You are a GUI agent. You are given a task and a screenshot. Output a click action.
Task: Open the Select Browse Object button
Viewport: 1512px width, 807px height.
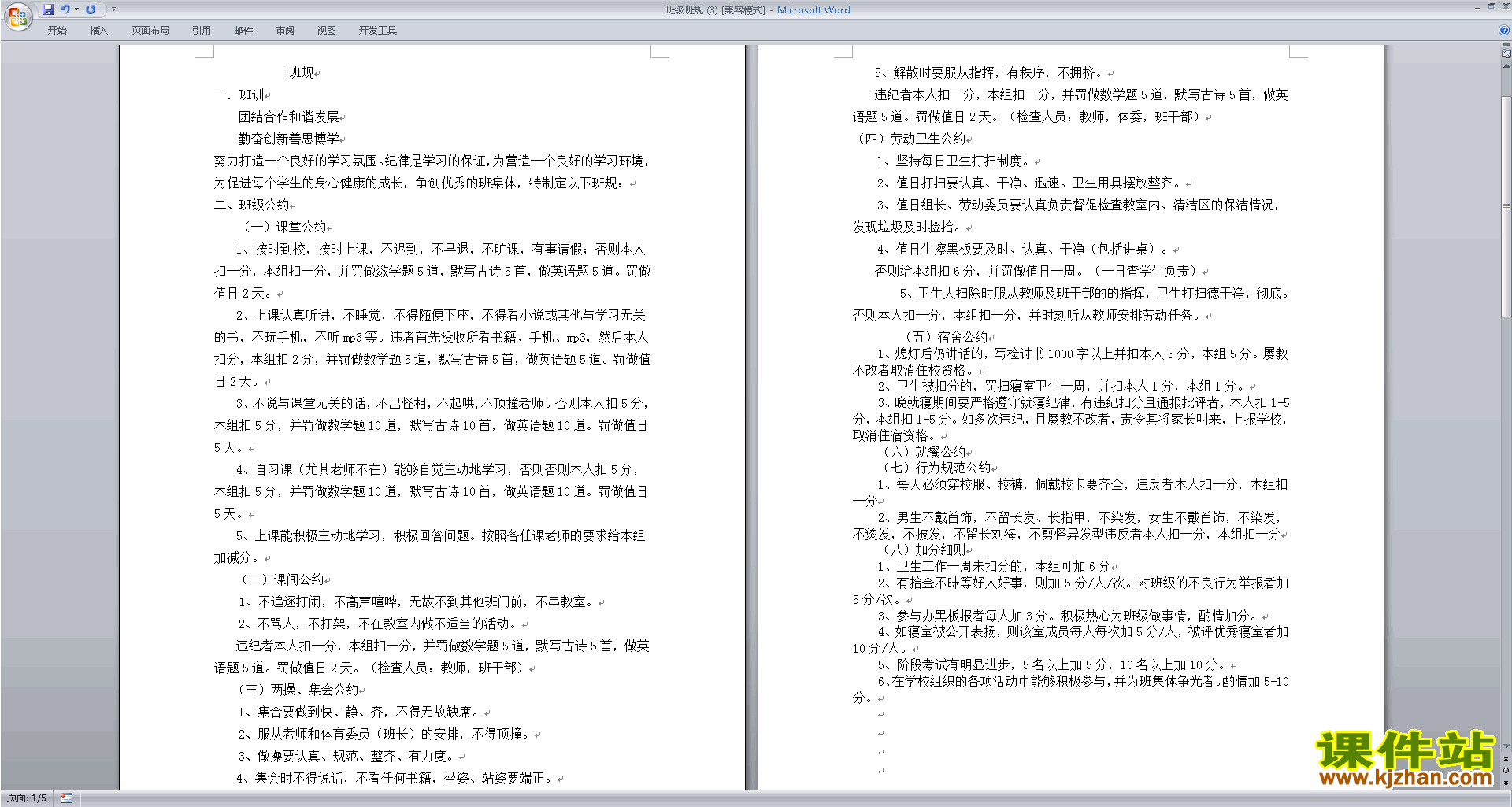[x=1506, y=770]
